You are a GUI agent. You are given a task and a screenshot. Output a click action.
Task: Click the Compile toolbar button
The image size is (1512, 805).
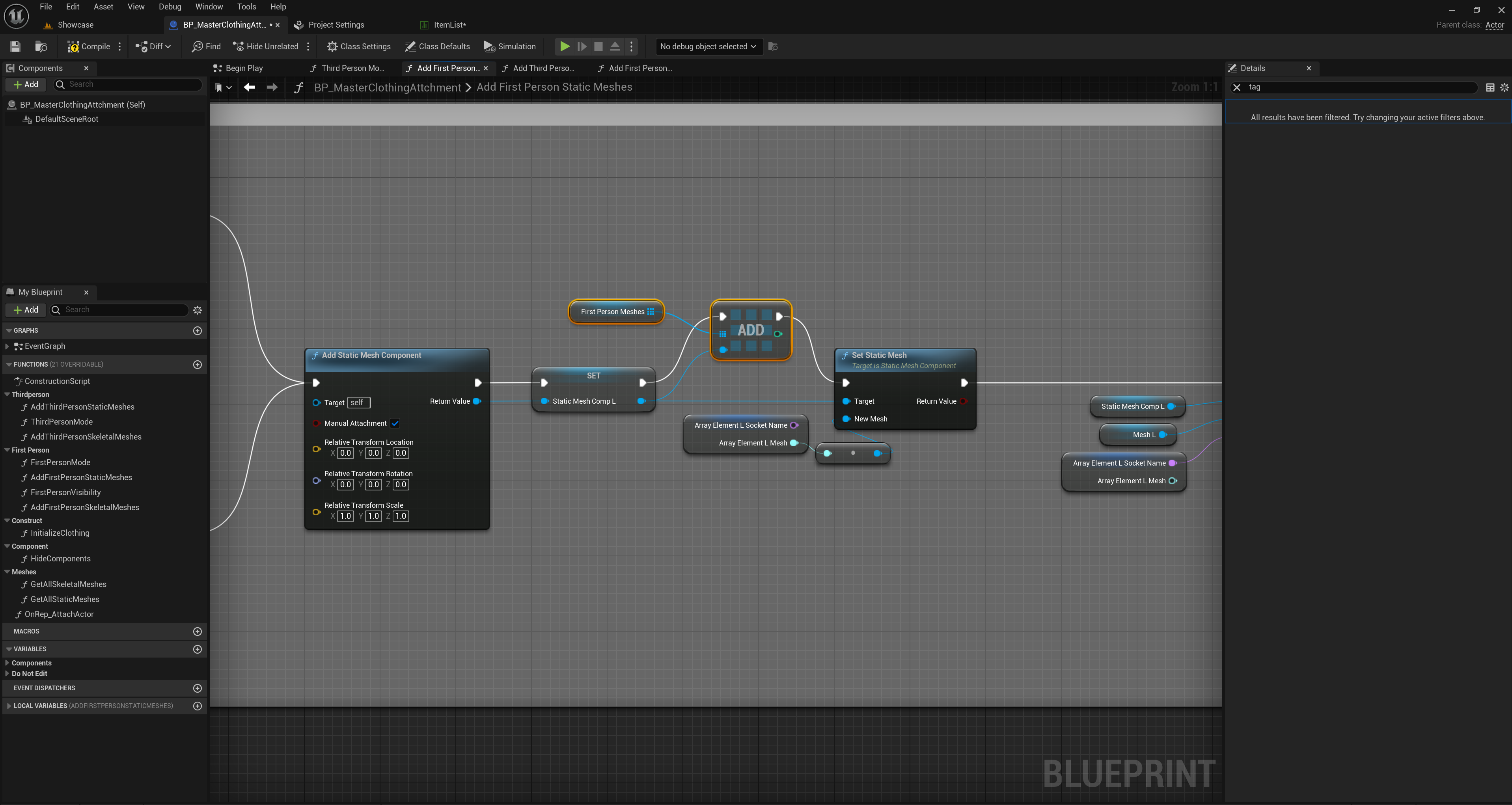[x=89, y=47]
